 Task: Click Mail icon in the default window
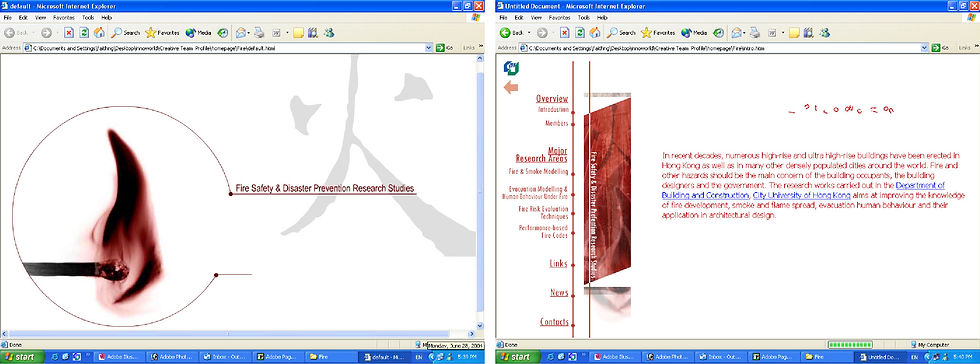[241, 33]
